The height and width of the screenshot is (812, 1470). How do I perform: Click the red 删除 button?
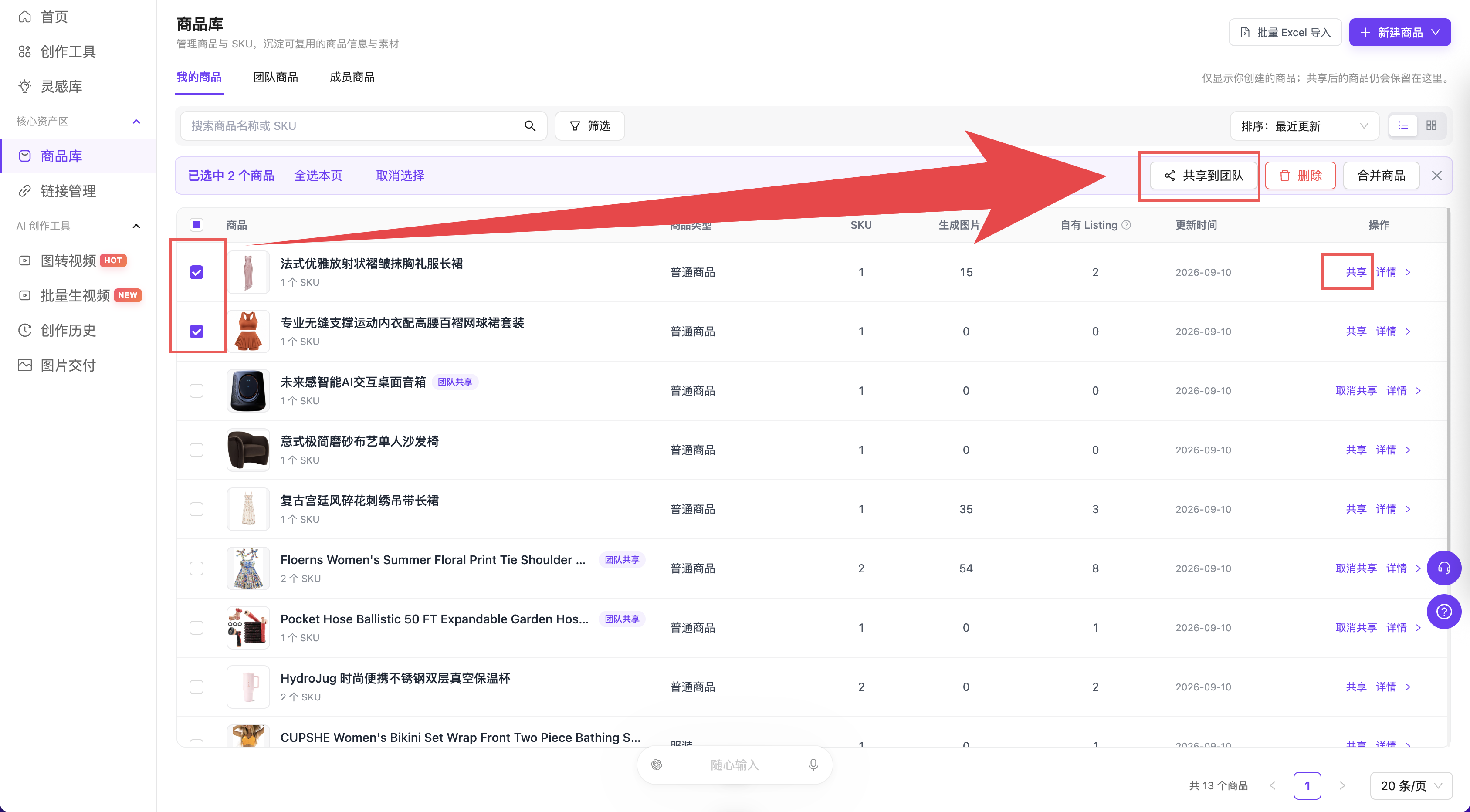(x=1300, y=176)
